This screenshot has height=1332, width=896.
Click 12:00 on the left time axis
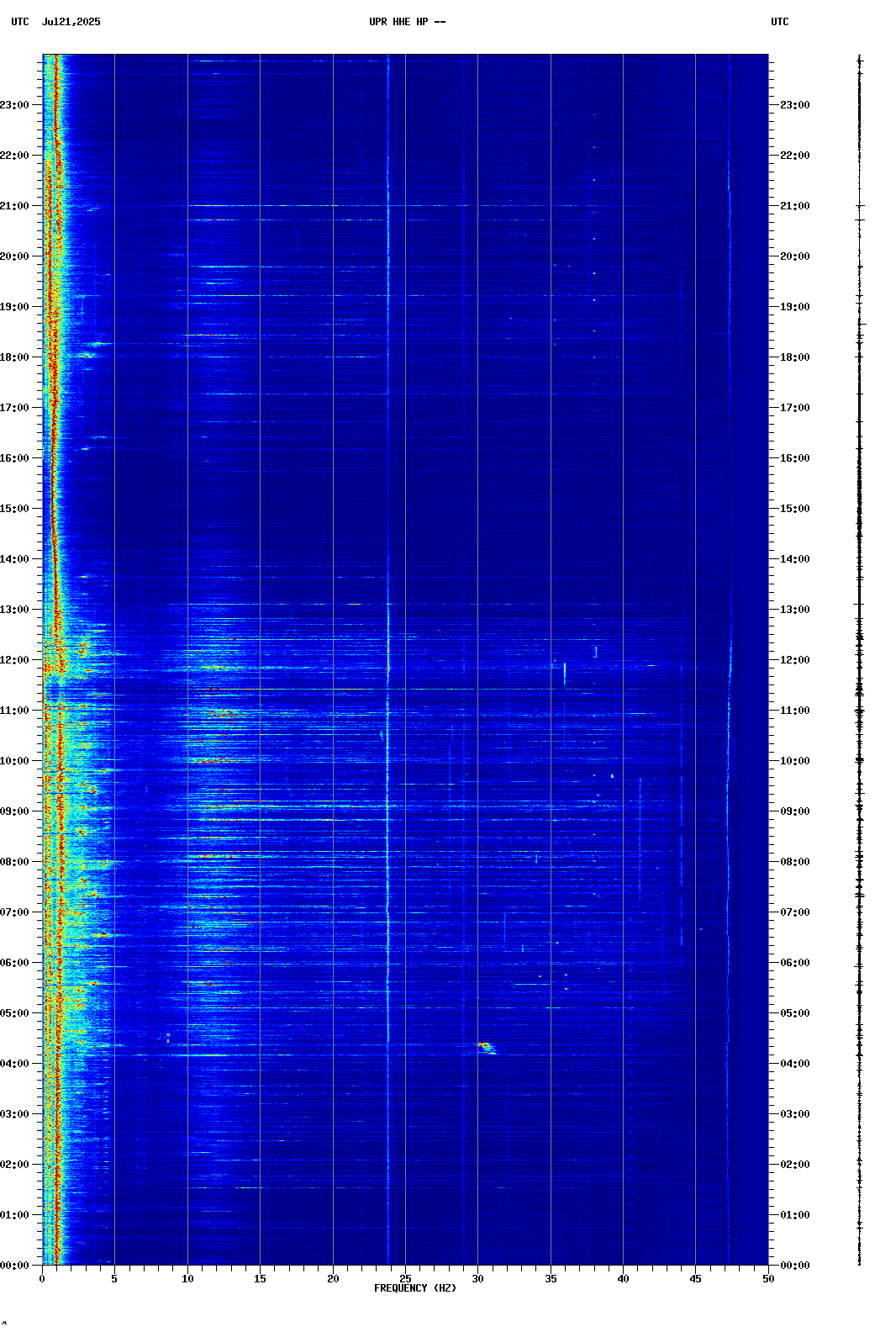(x=14, y=660)
